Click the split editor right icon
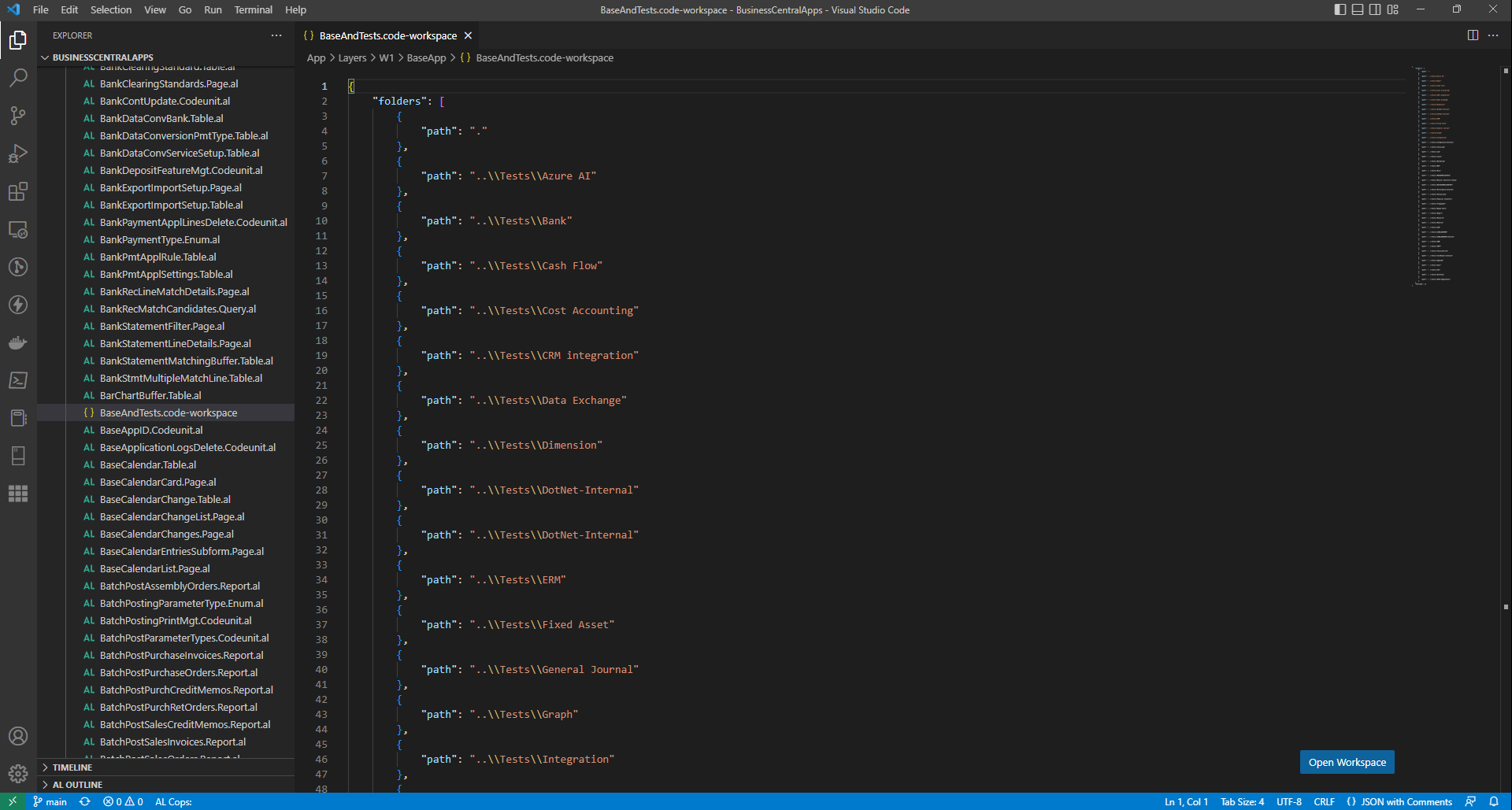The height and width of the screenshot is (810, 1512). pyautogui.click(x=1473, y=35)
